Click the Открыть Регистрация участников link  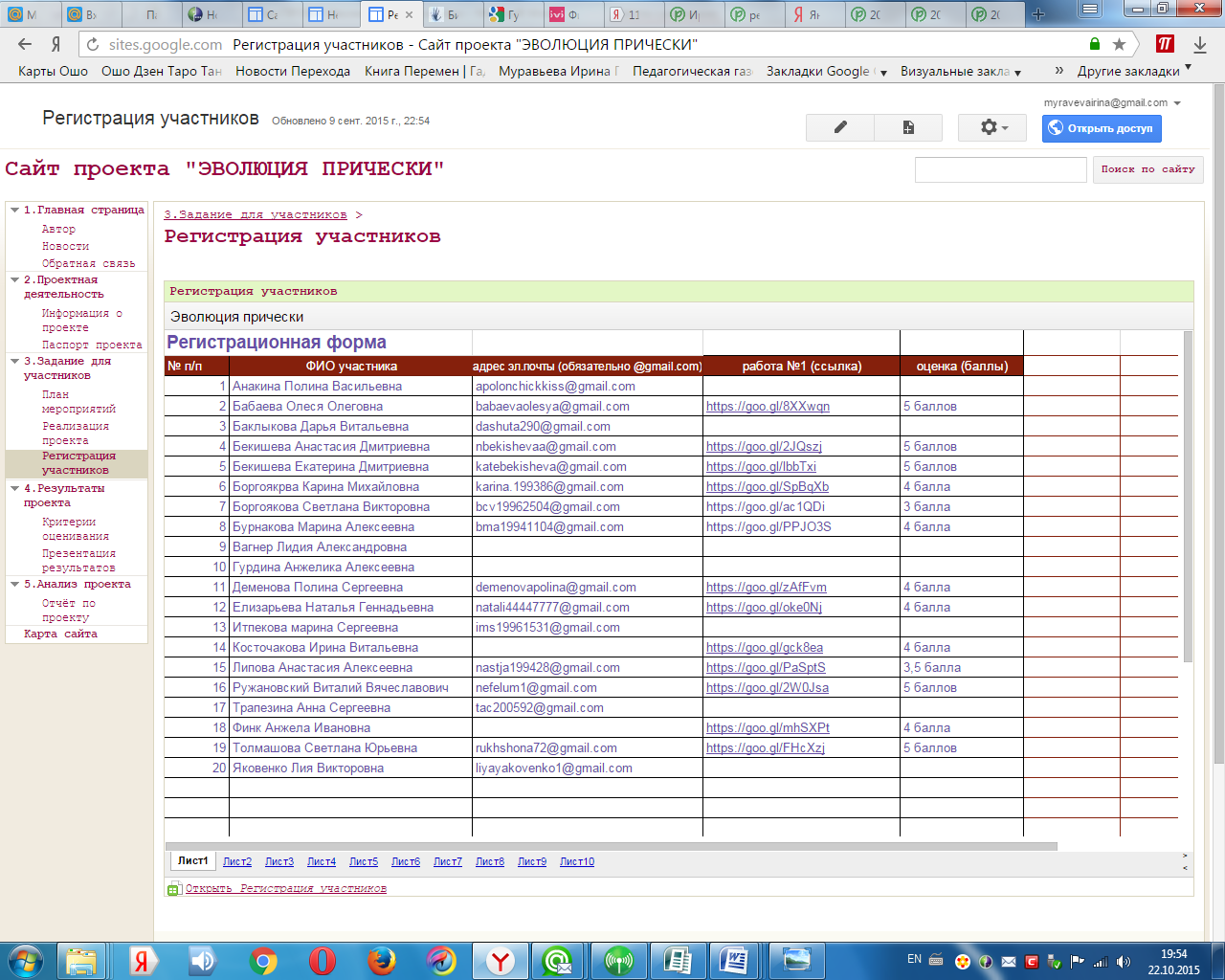(286, 889)
